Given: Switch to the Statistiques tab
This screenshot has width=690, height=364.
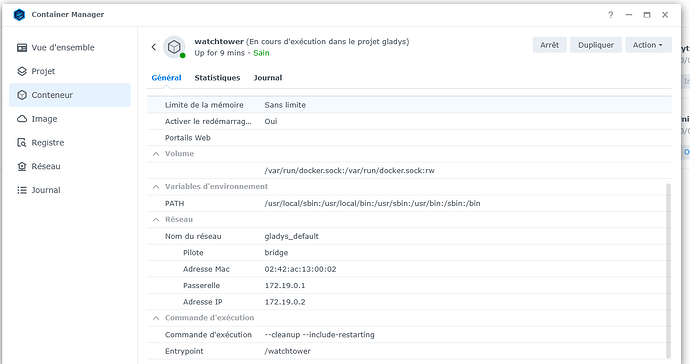Looking at the screenshot, I should pos(217,78).
